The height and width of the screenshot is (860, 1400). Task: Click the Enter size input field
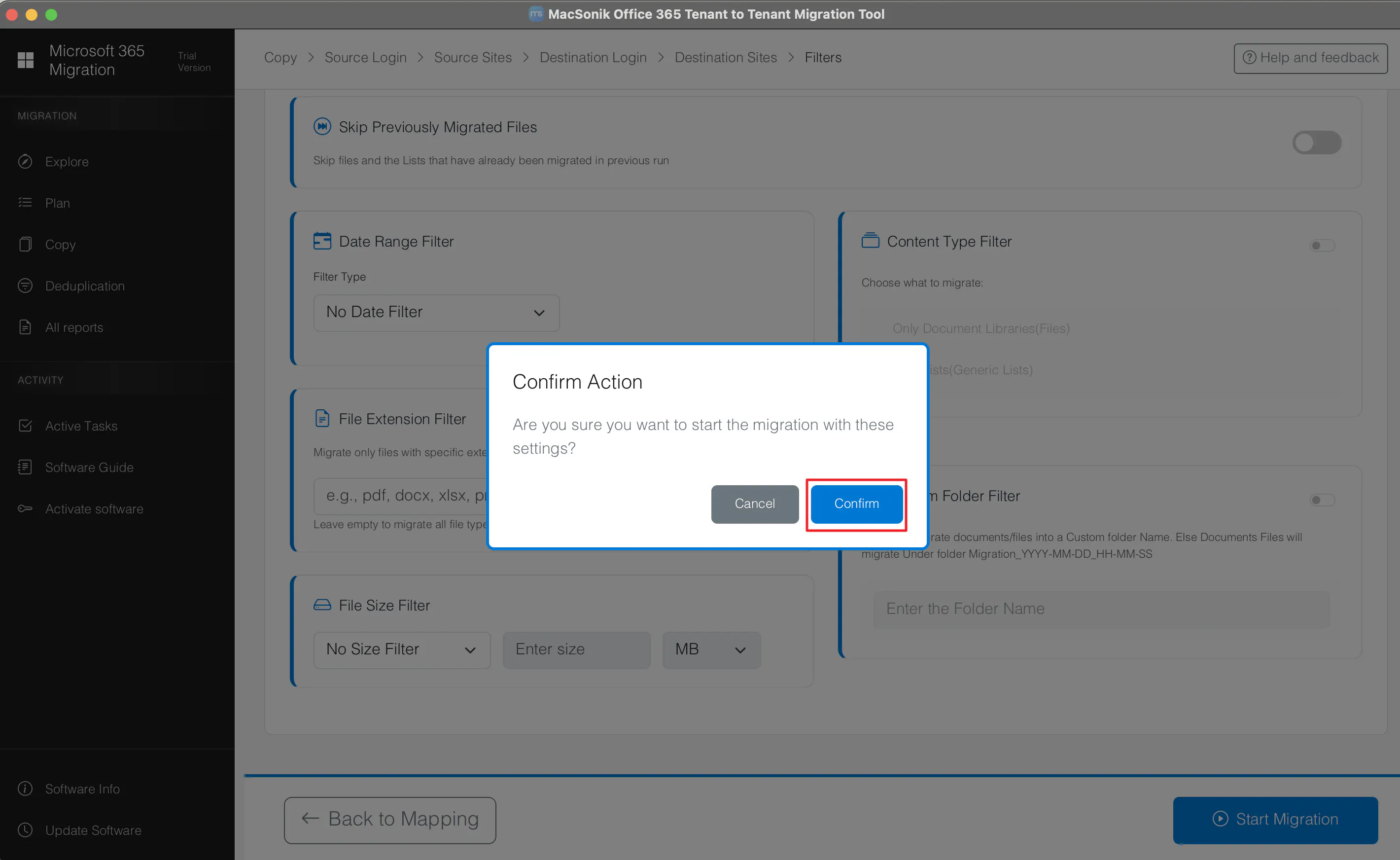(x=576, y=649)
